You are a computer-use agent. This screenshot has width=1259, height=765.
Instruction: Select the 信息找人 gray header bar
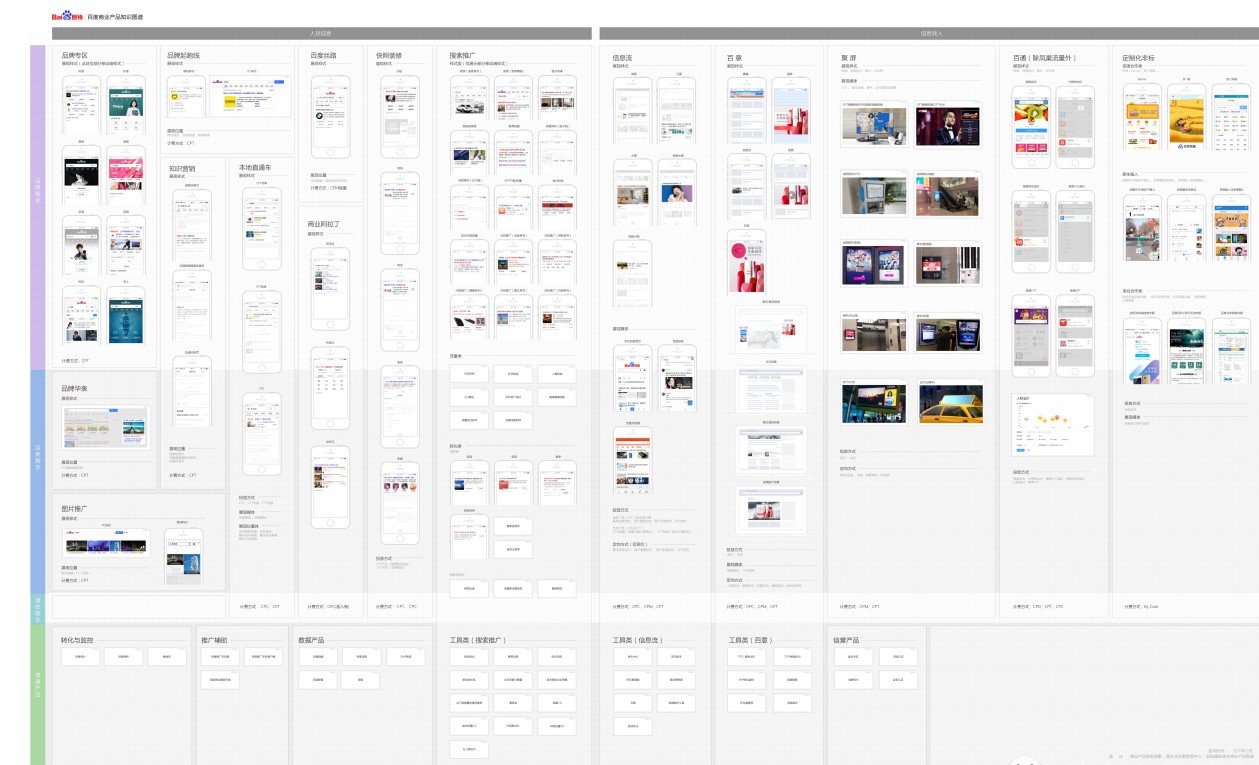(x=929, y=33)
